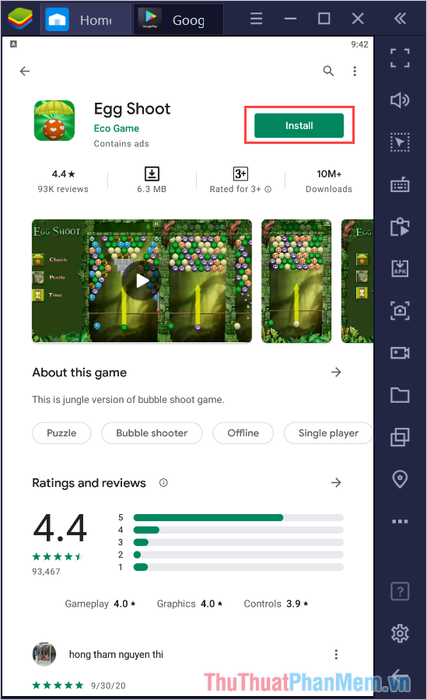Screen dimensions: 427x700
Task: Take a screenshot with the camera icon
Action: 400,310
